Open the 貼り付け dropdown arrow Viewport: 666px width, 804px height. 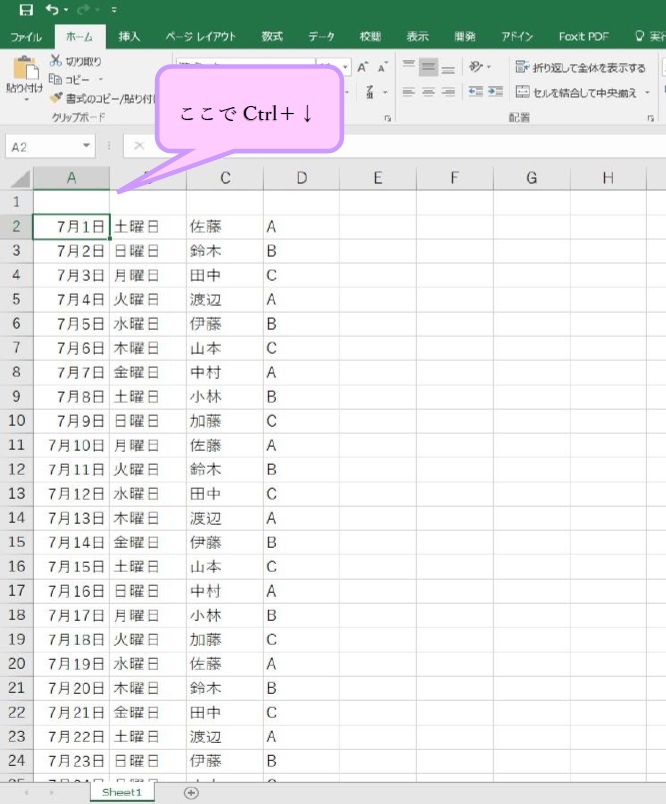pos(26,99)
